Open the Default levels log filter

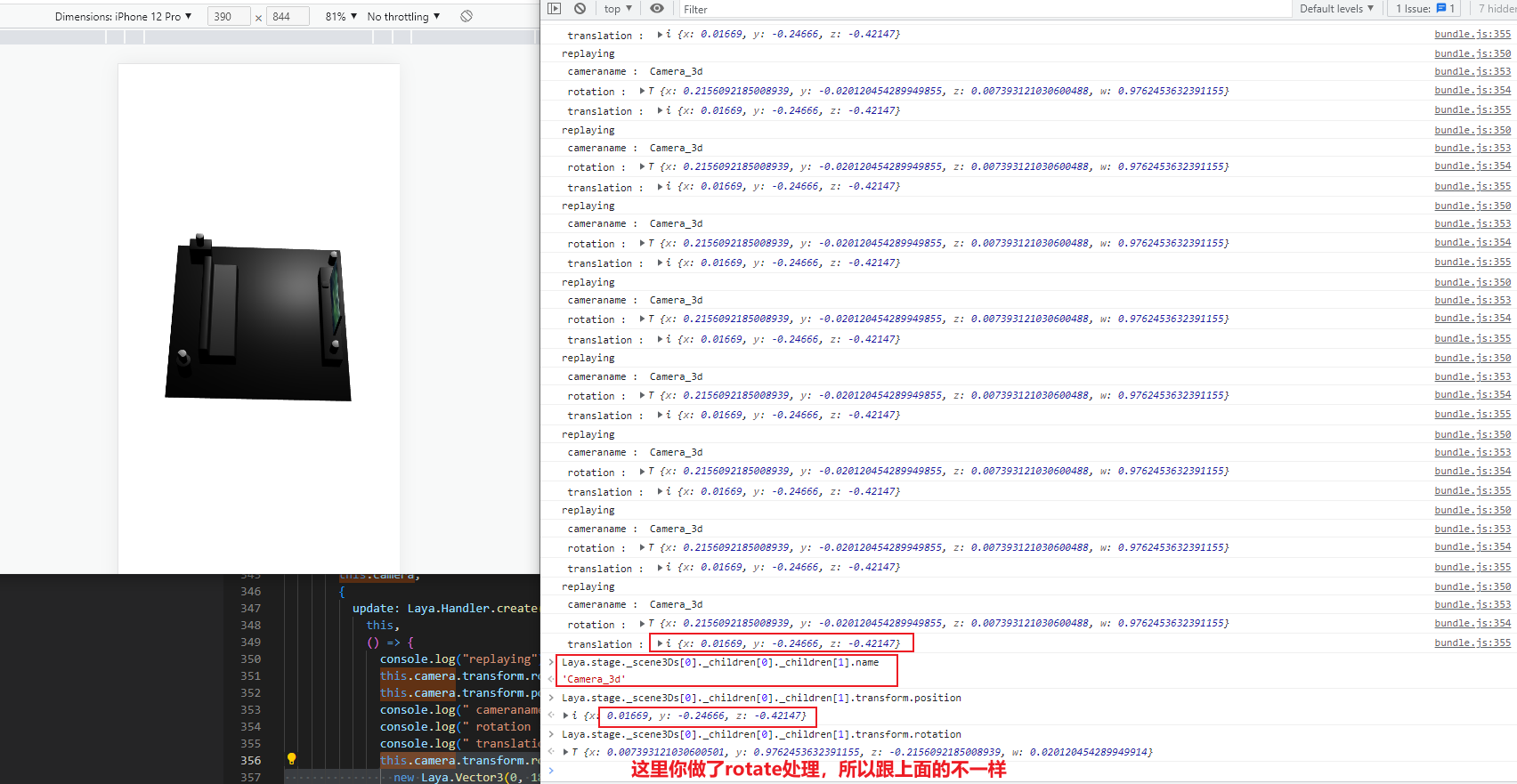(1336, 8)
